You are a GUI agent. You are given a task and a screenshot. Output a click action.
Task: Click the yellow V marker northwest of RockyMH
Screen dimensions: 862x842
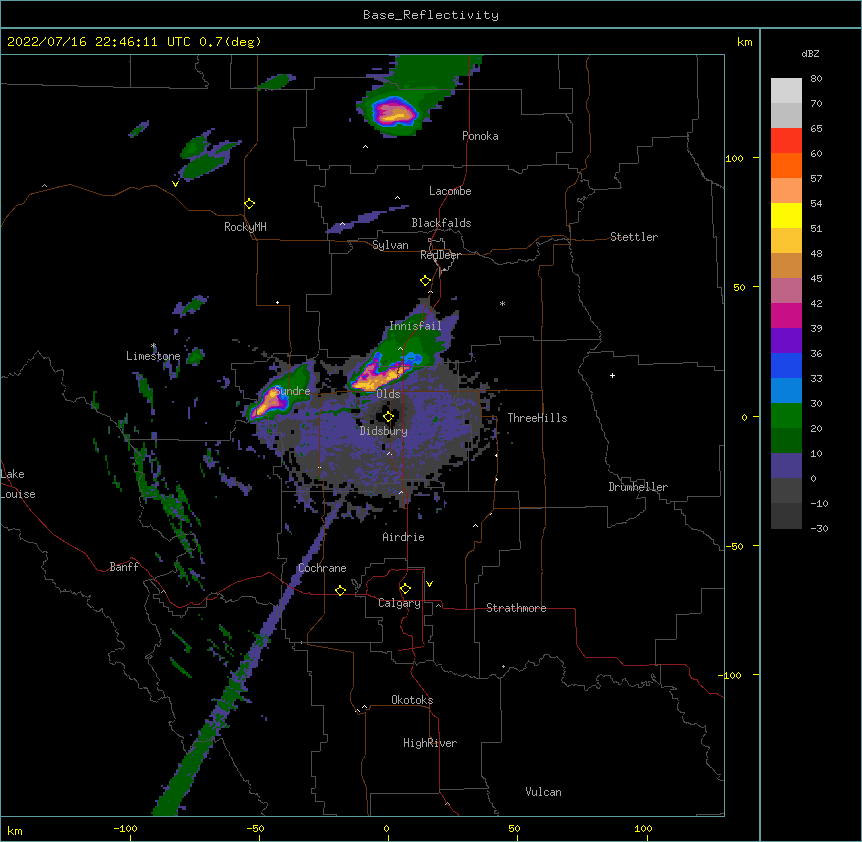click(x=175, y=184)
